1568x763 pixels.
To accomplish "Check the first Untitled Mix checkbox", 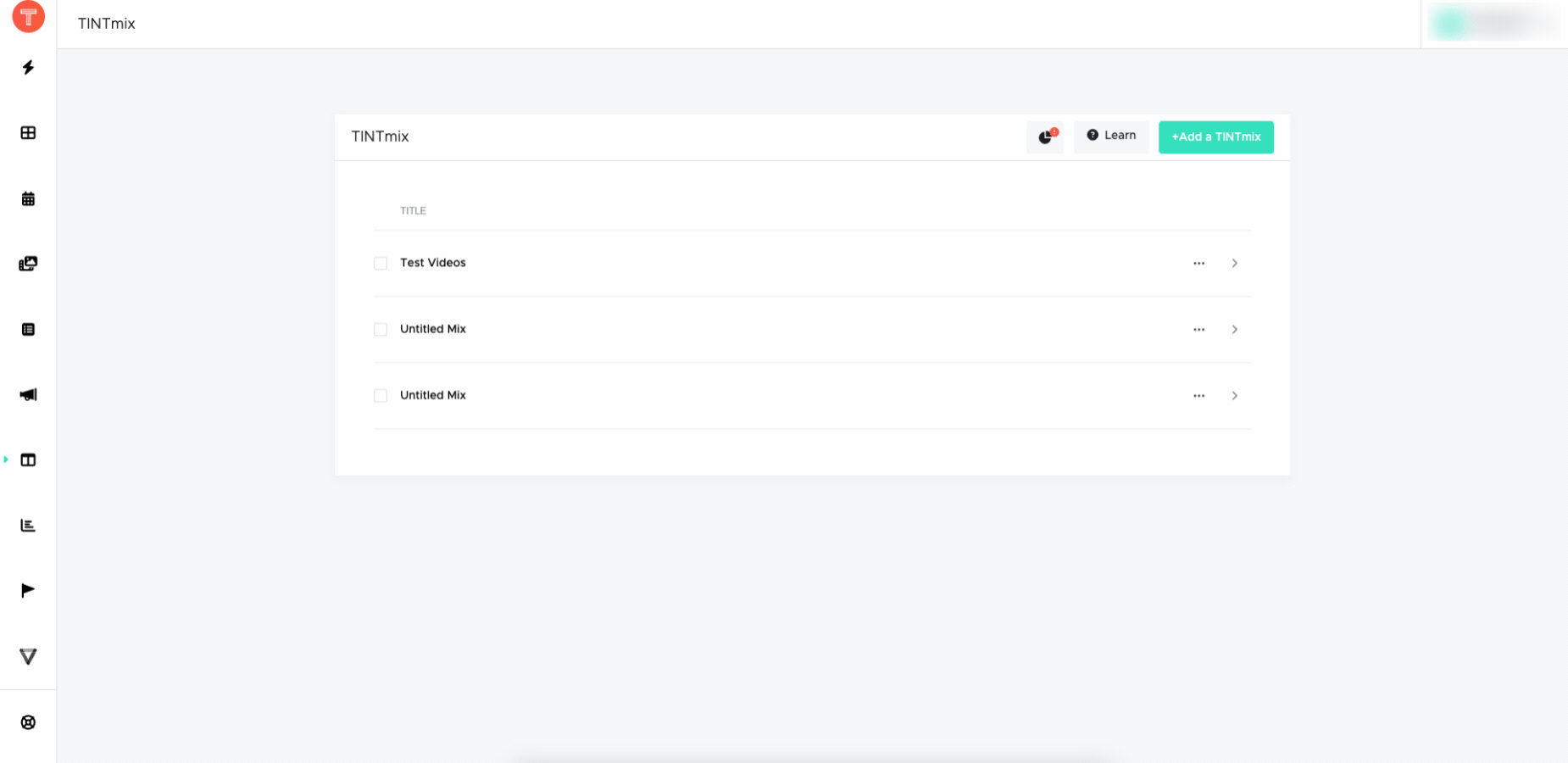I will pyautogui.click(x=381, y=330).
